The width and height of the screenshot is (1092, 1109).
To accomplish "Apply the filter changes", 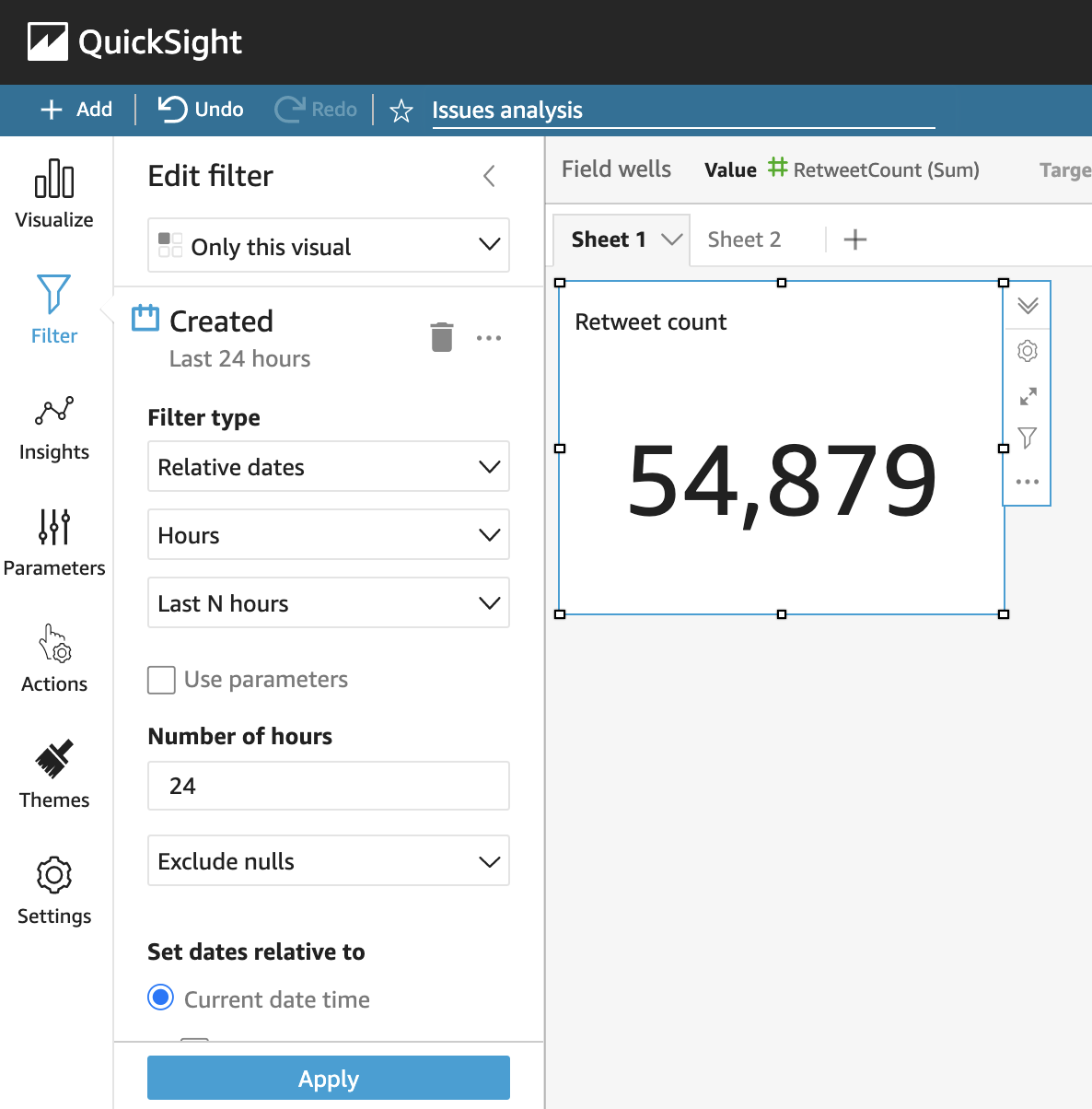I will click(329, 1078).
